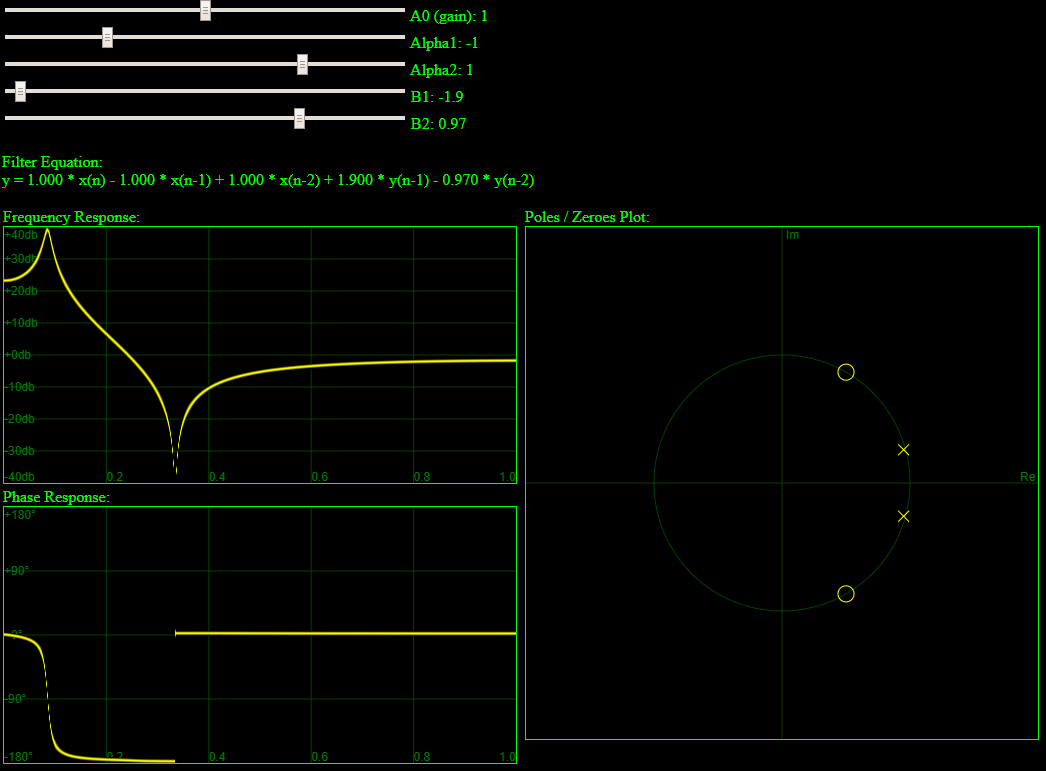Image resolution: width=1046 pixels, height=771 pixels.
Task: Click the "B1: -1.9" value label
Action: 436,97
